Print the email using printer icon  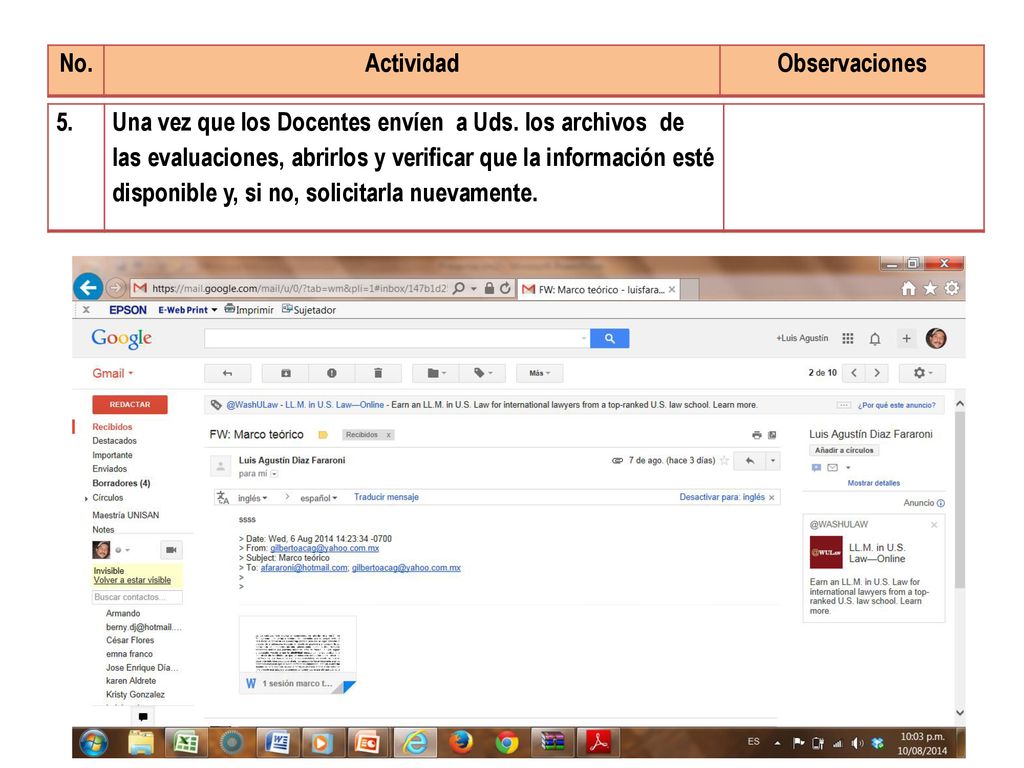756,435
